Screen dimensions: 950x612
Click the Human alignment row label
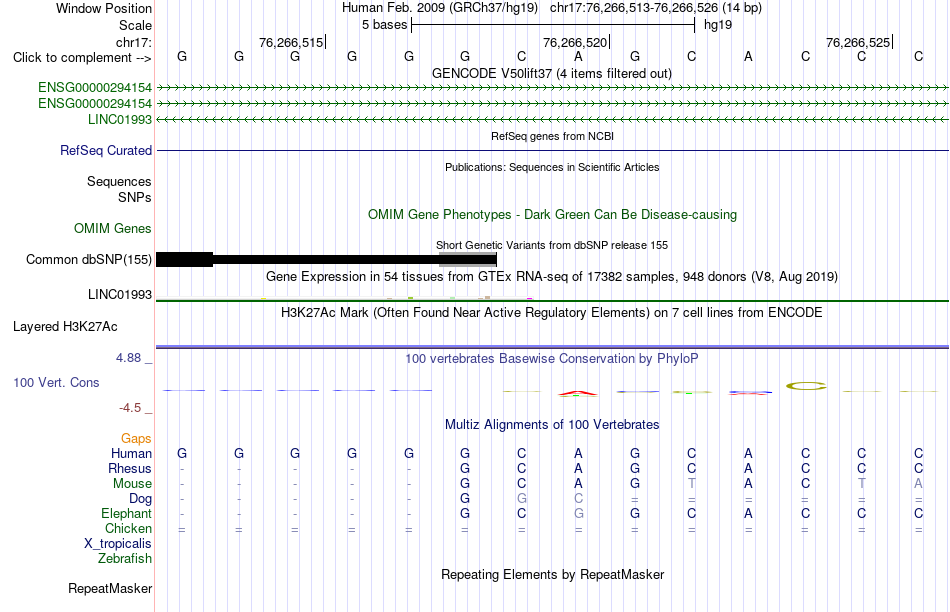(131, 453)
